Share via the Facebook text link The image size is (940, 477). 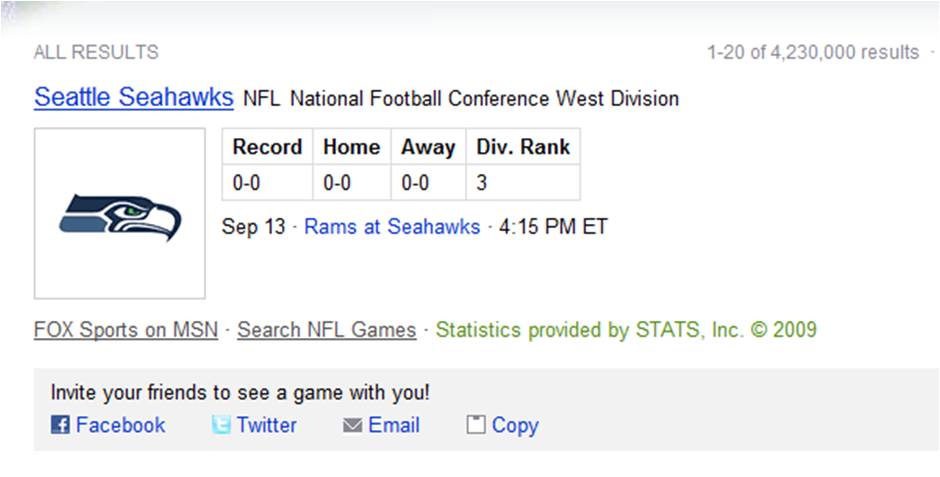coord(120,425)
